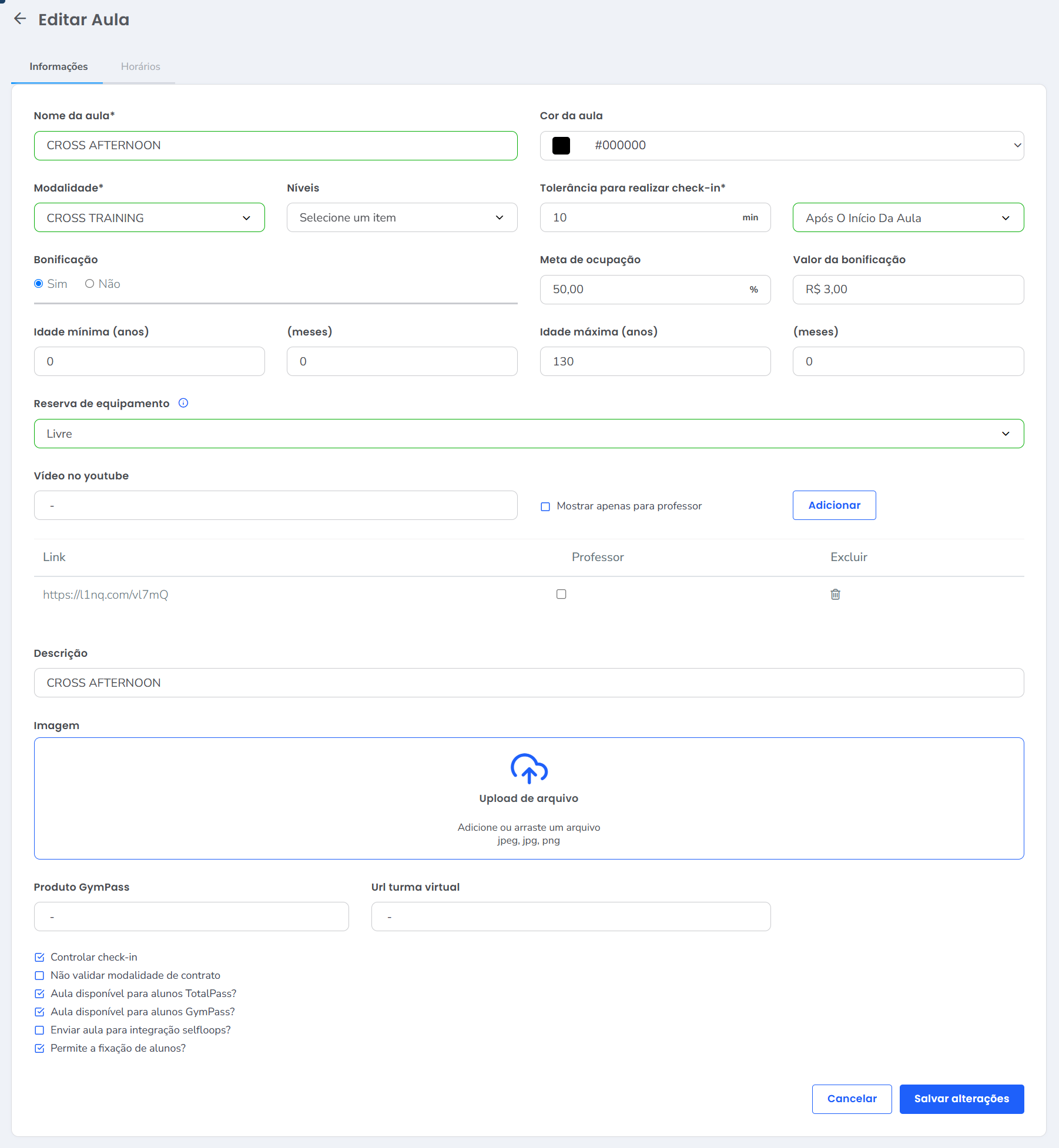The height and width of the screenshot is (1148, 1059).
Task: Select the Informações tab
Action: click(59, 66)
